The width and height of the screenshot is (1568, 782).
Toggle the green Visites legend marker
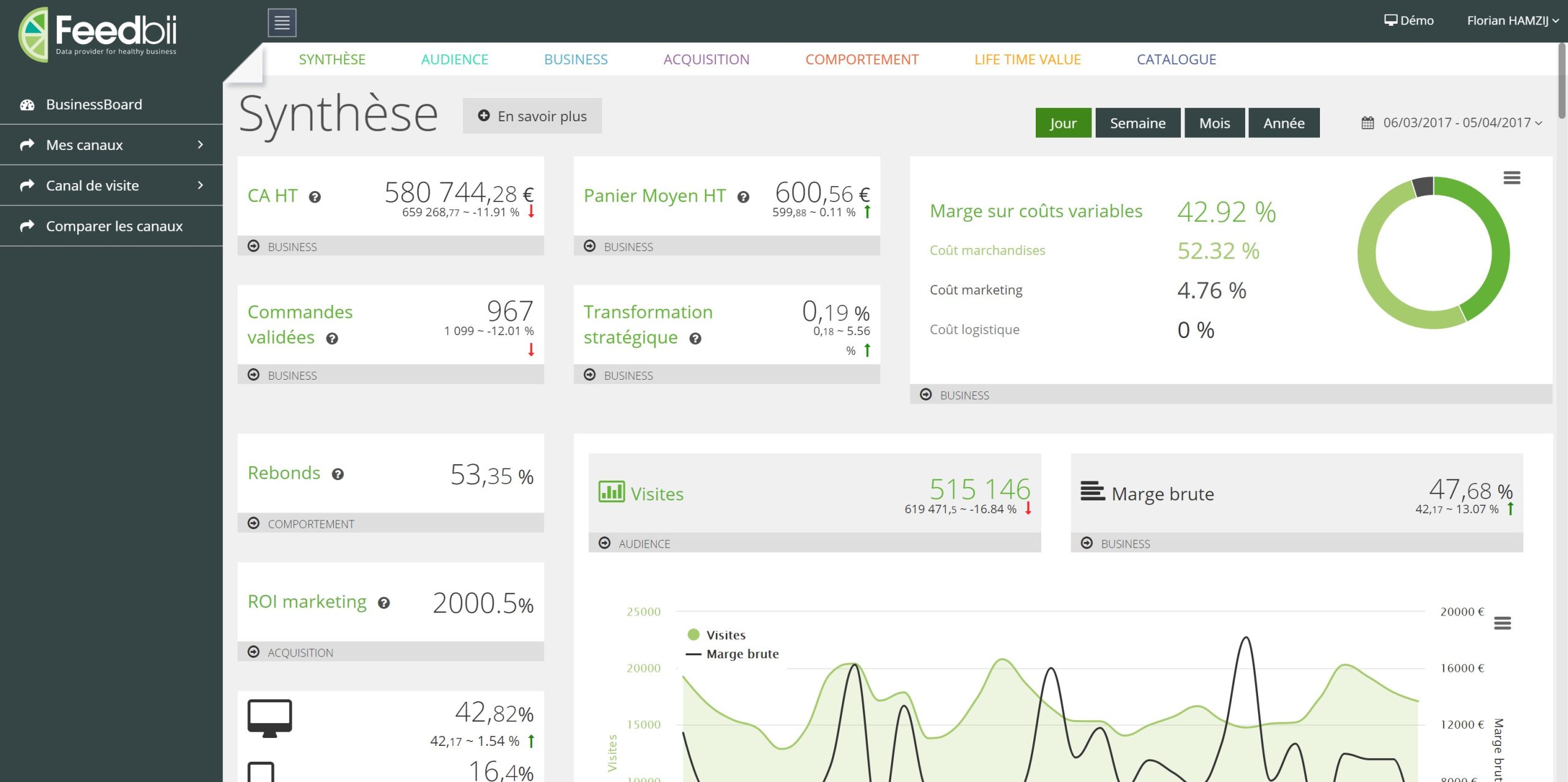[693, 635]
